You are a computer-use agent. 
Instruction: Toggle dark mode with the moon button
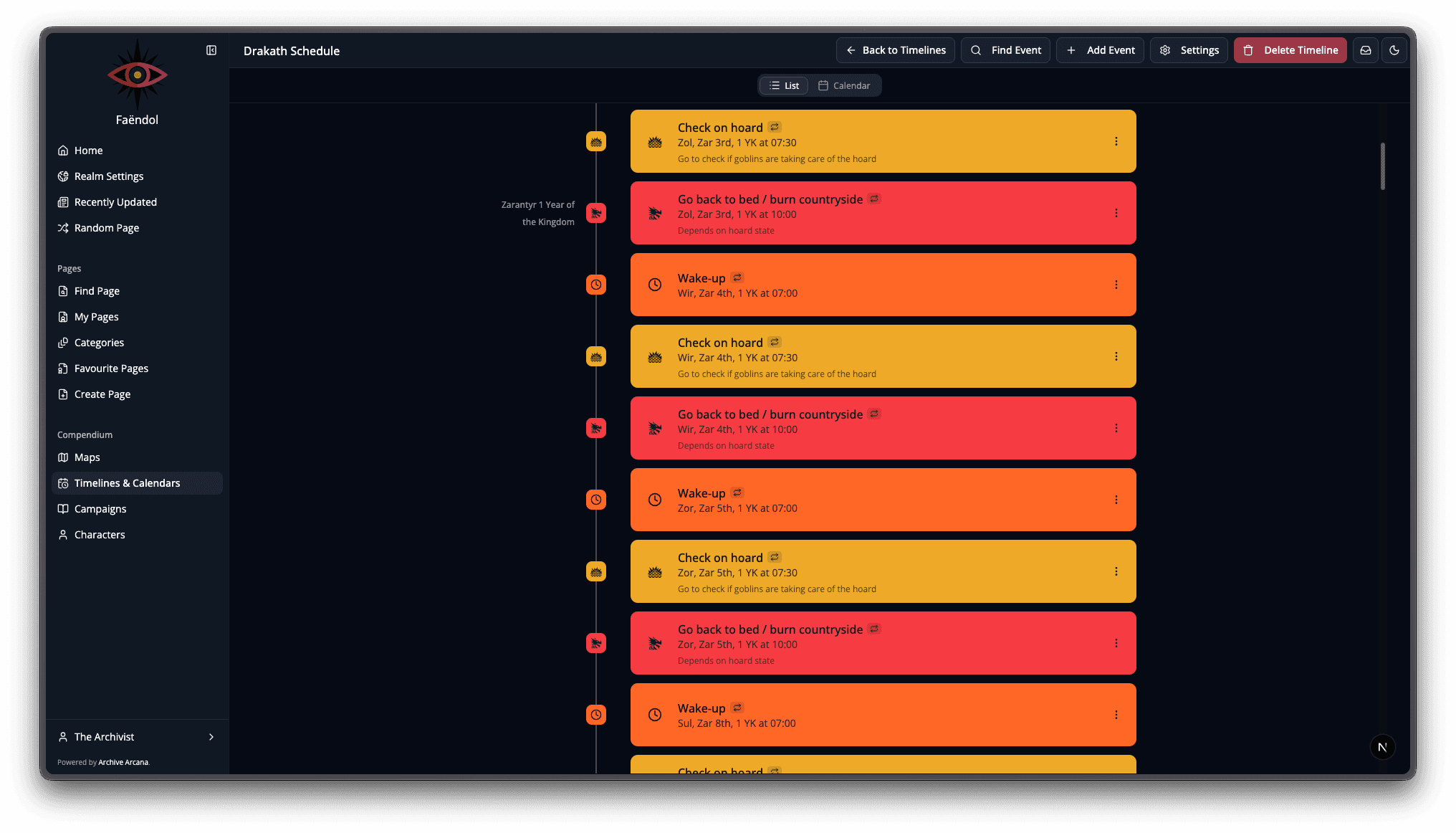click(1394, 50)
